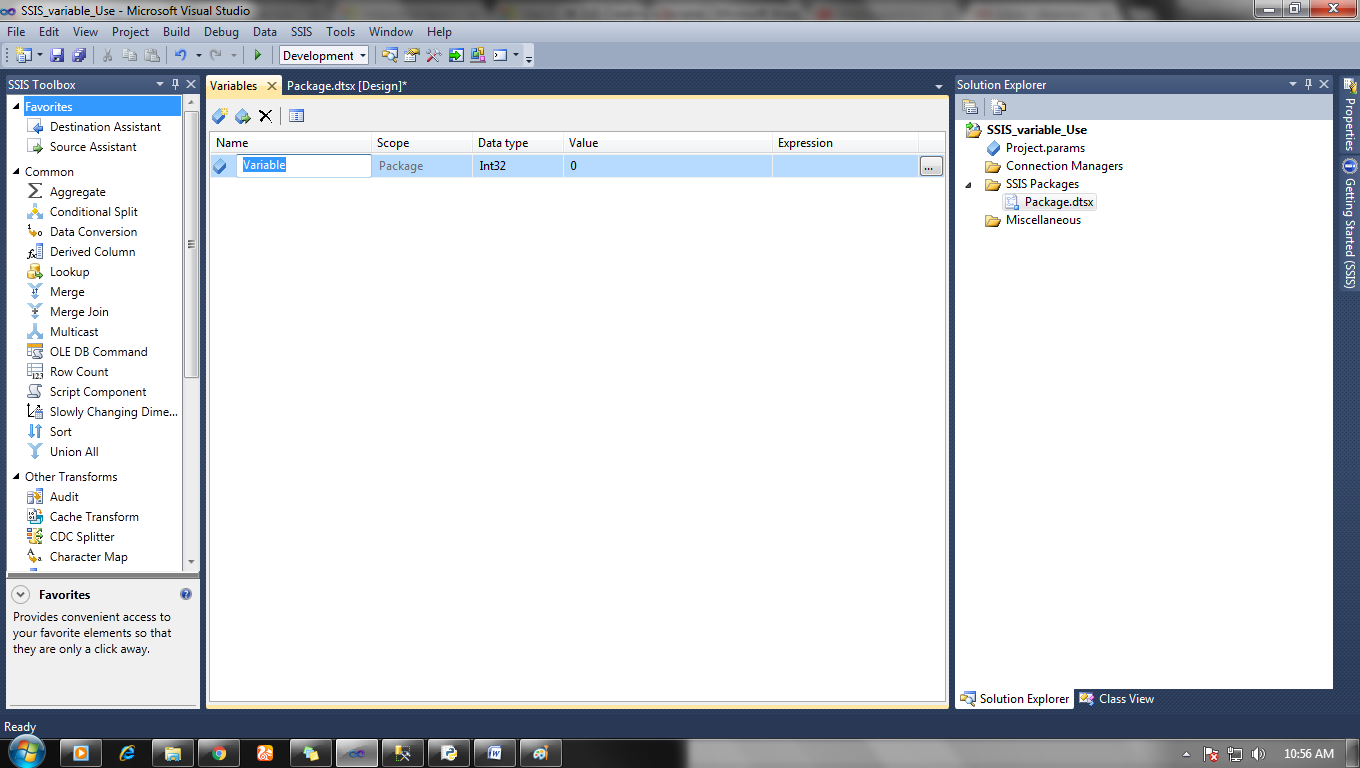Image resolution: width=1360 pixels, height=768 pixels.
Task: Open the active documents list dropdown
Action: [x=939, y=87]
